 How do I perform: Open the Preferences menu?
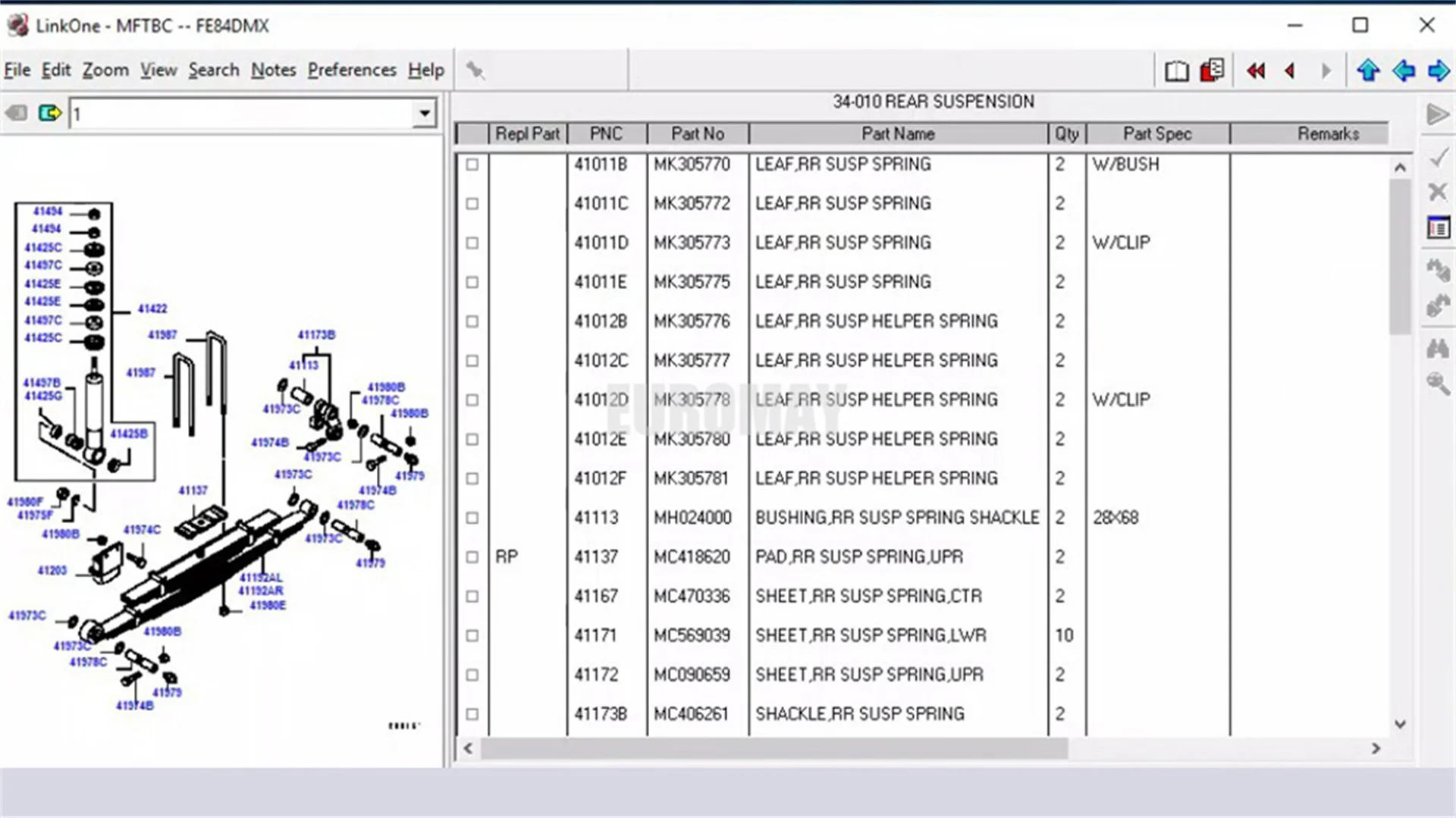pos(351,70)
